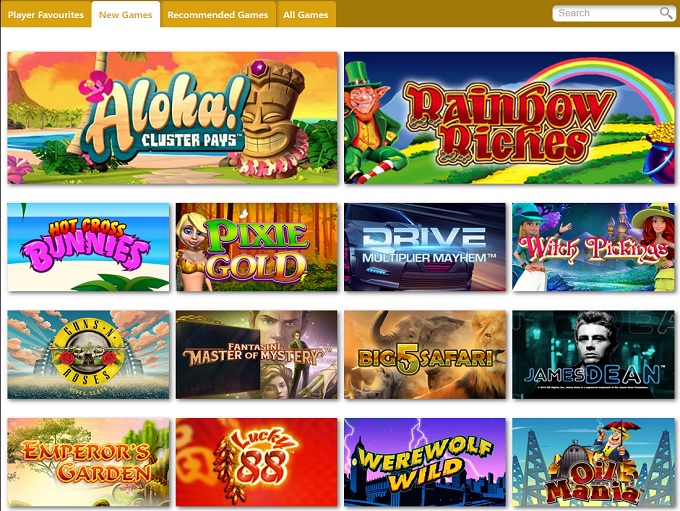Open Fantasini Master of Mystery game
The width and height of the screenshot is (680, 511).
tap(257, 354)
